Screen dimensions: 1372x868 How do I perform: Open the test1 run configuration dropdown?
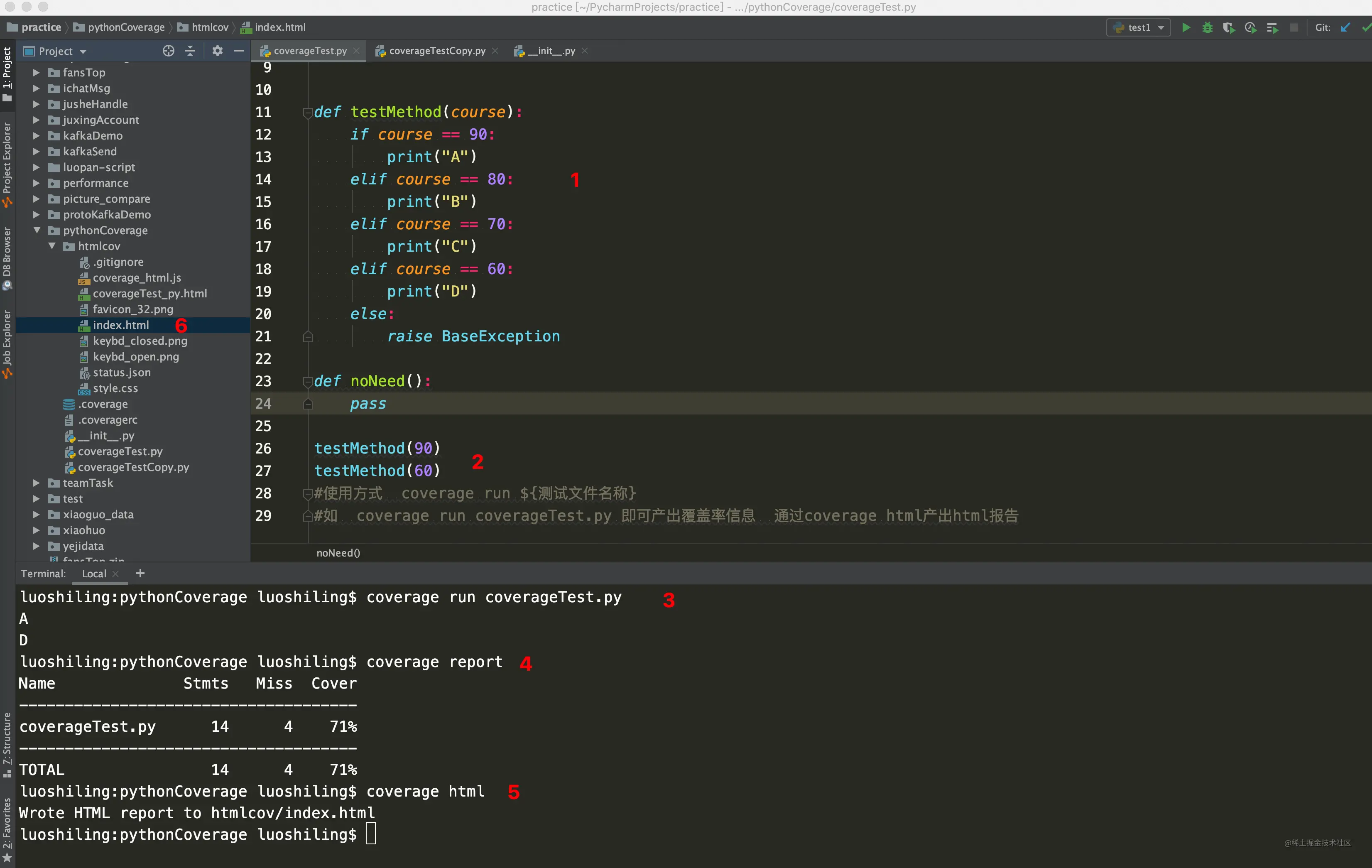coord(1138,27)
